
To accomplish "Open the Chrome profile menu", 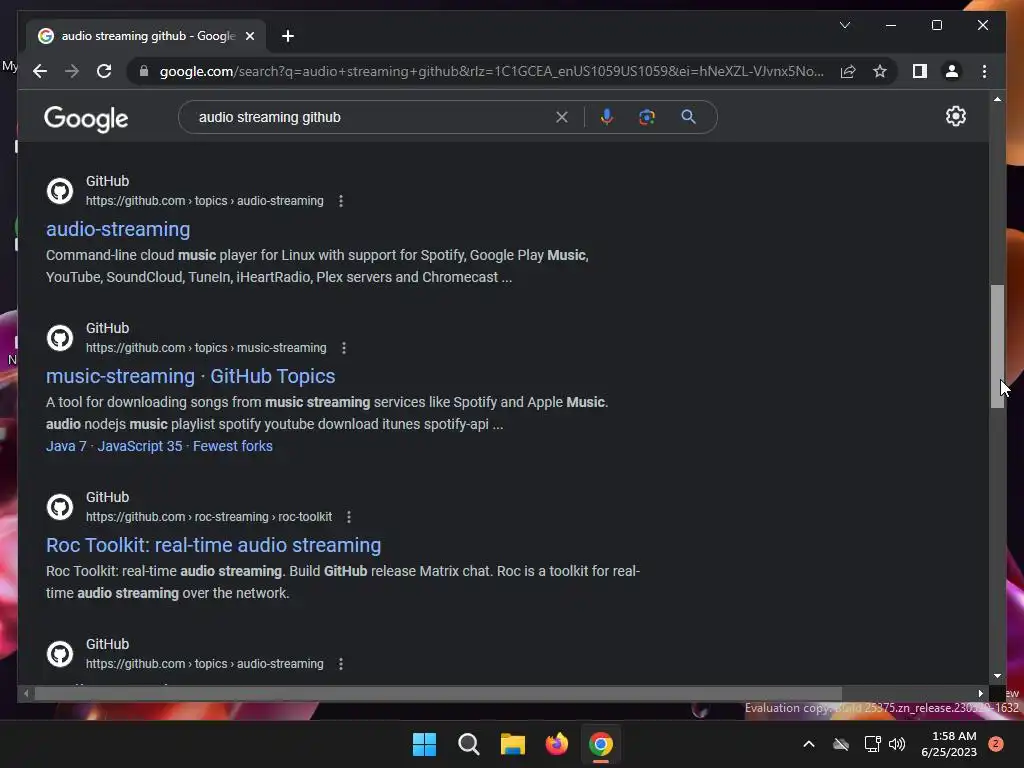I will 952,71.
